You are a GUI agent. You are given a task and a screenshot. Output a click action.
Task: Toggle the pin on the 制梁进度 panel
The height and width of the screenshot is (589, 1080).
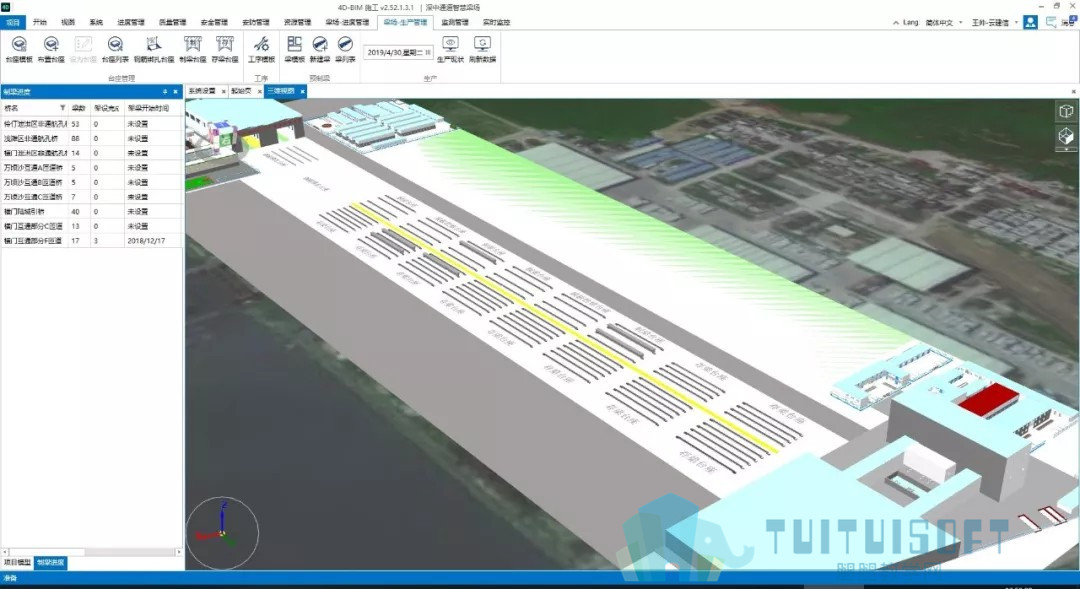click(x=165, y=92)
